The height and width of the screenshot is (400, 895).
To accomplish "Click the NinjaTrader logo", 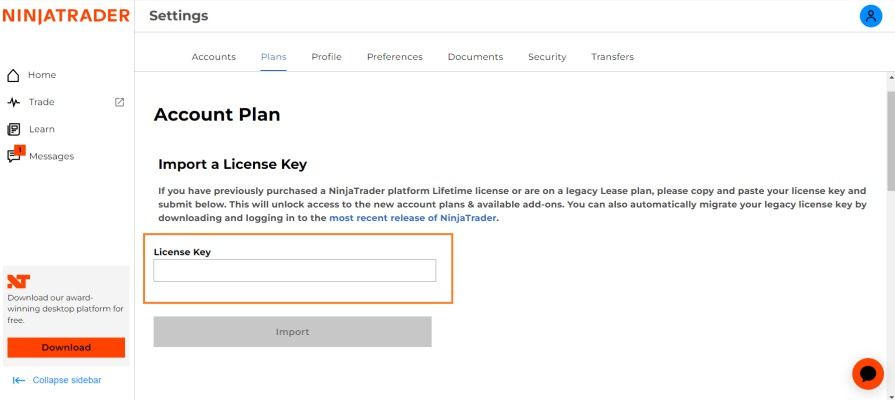I will (x=66, y=16).
